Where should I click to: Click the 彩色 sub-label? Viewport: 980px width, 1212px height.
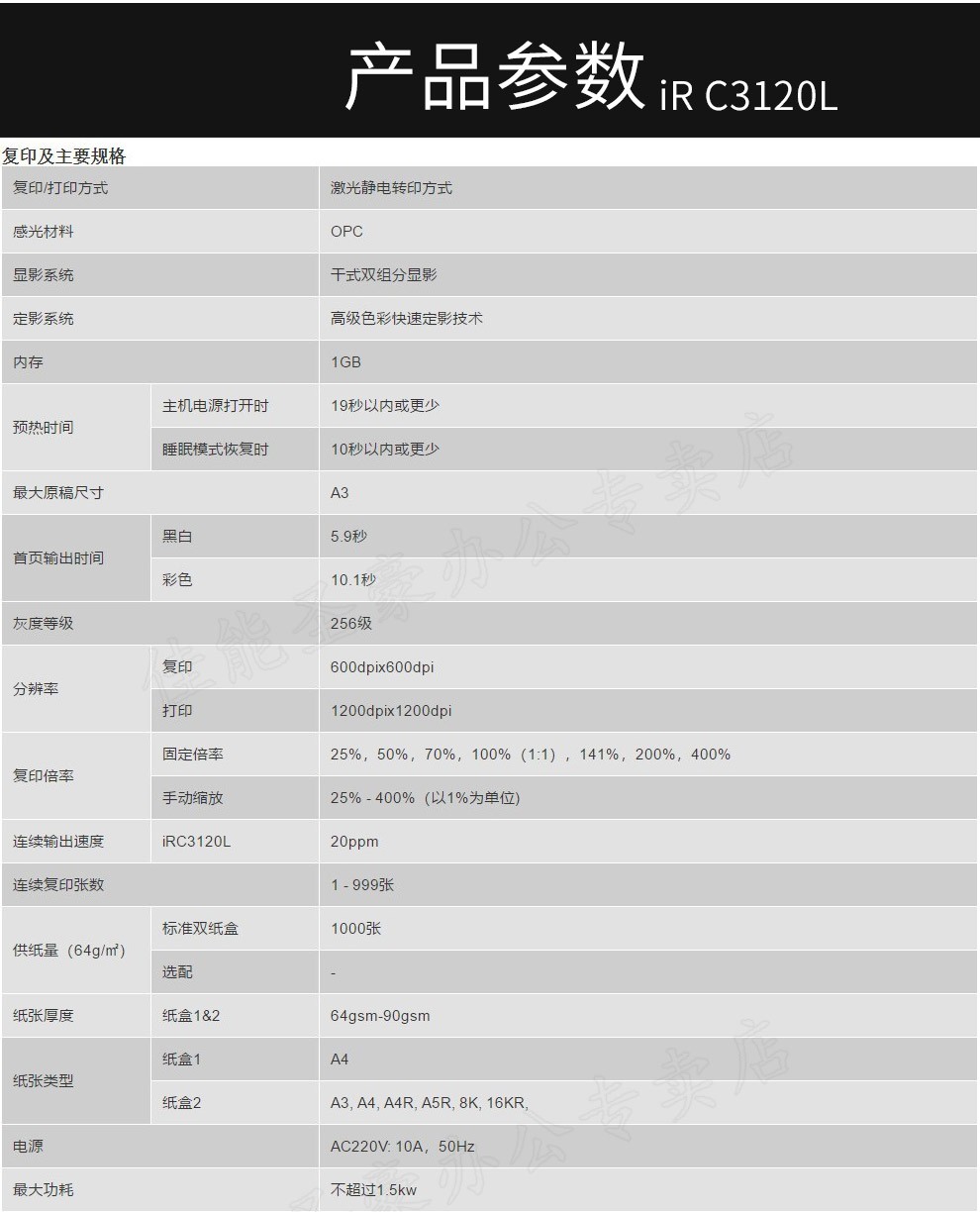[x=177, y=579]
